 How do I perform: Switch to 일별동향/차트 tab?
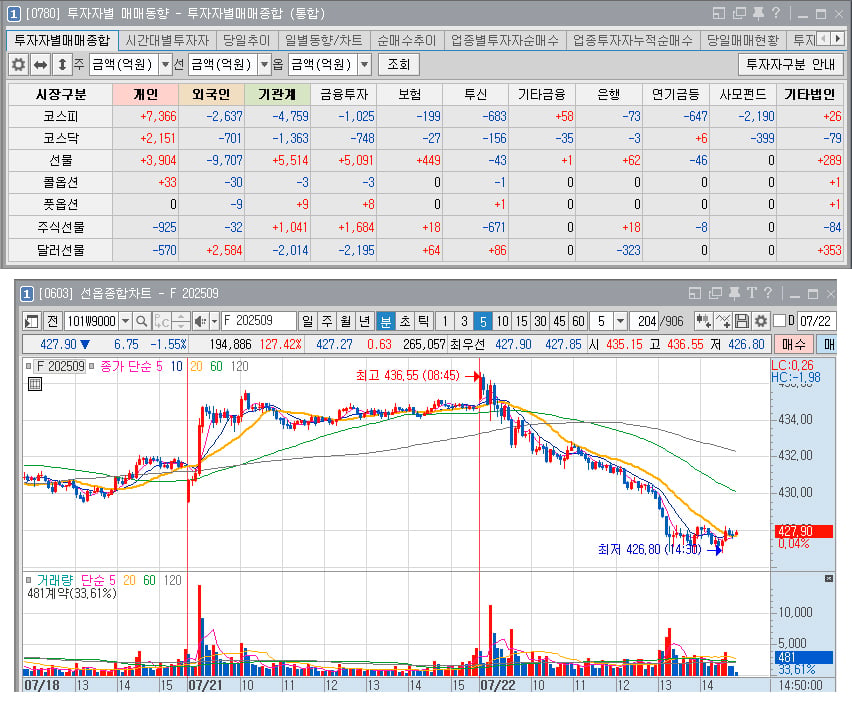(323, 40)
